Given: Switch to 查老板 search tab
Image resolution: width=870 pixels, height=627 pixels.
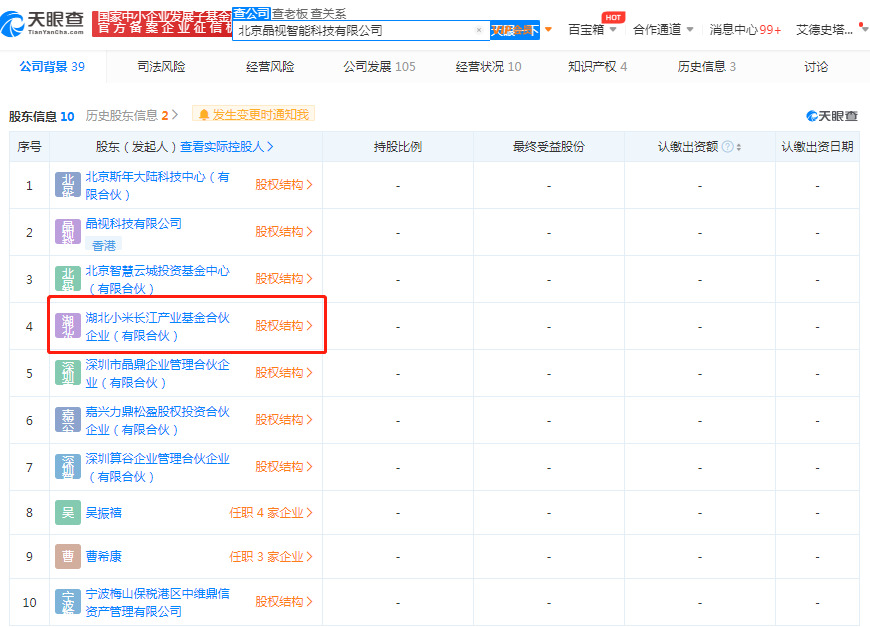Looking at the screenshot, I should tap(289, 13).
